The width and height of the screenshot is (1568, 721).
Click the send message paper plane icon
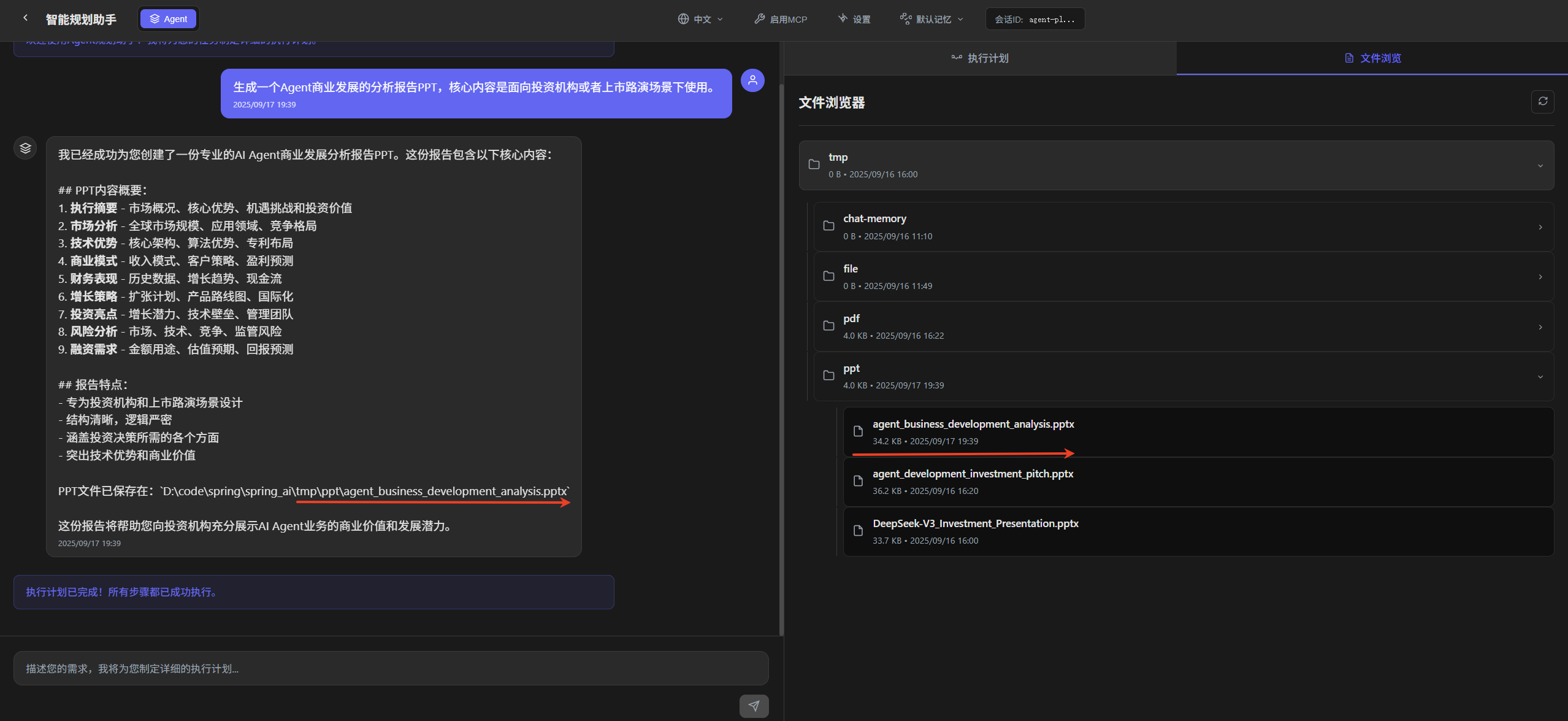tap(754, 706)
